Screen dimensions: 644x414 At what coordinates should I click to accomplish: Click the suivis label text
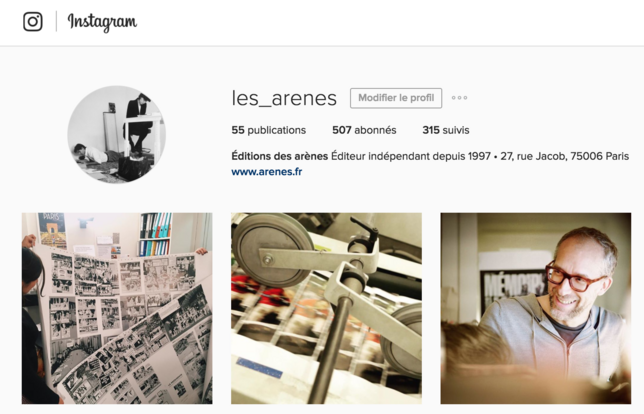[456, 130]
